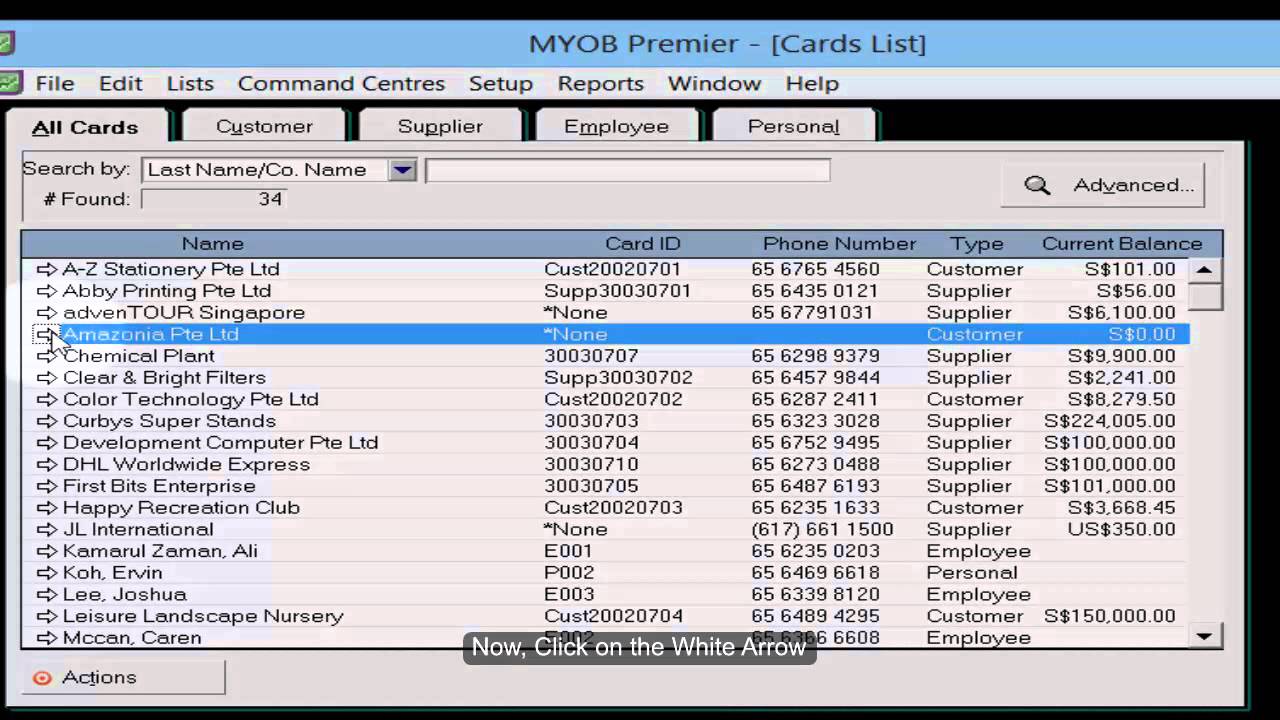Click the magnifier icon on Advanced button

coord(1037,185)
